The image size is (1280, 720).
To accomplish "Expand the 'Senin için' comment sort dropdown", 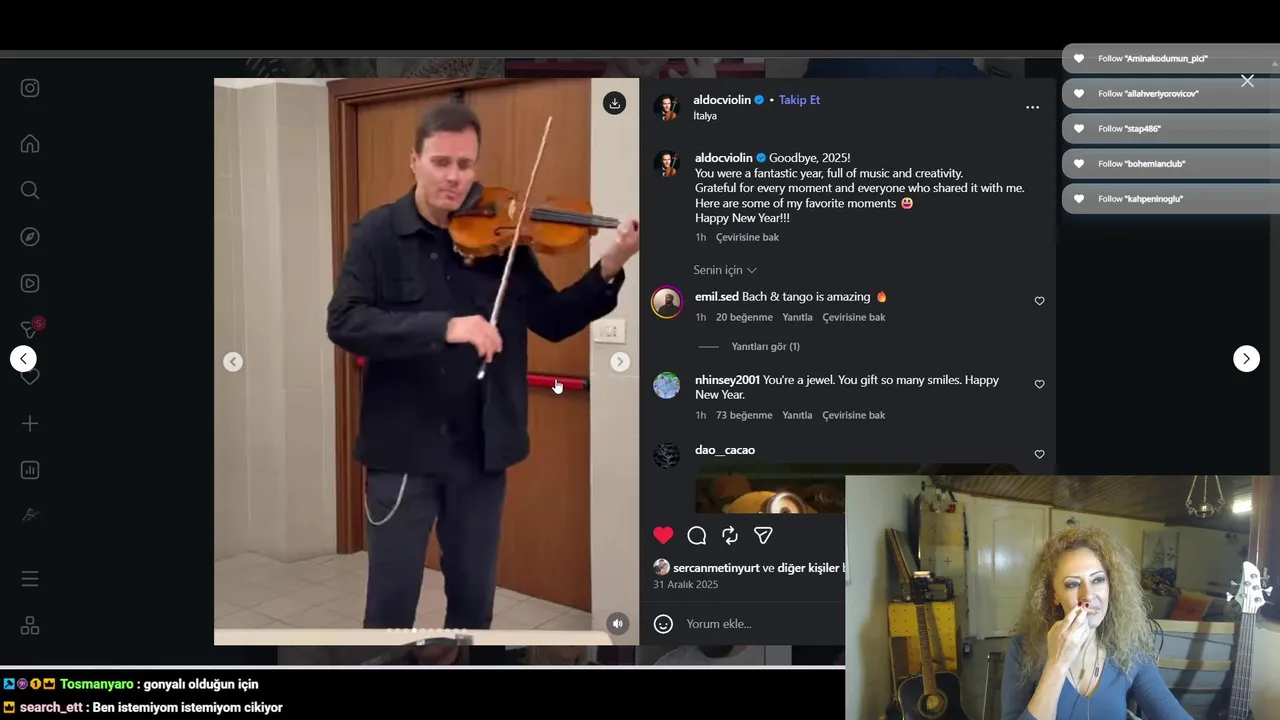I will coord(725,270).
